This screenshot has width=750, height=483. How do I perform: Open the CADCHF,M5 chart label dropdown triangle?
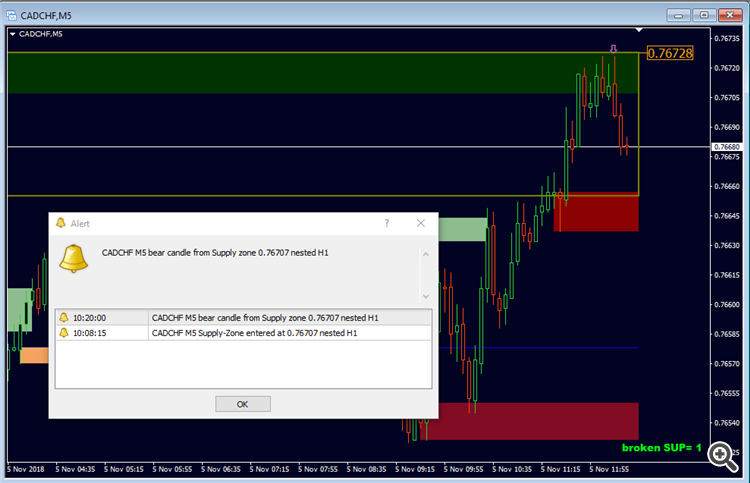pos(12,34)
